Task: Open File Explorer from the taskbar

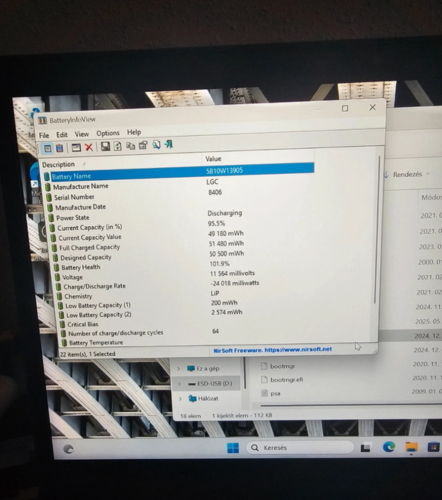Action: click(411, 447)
